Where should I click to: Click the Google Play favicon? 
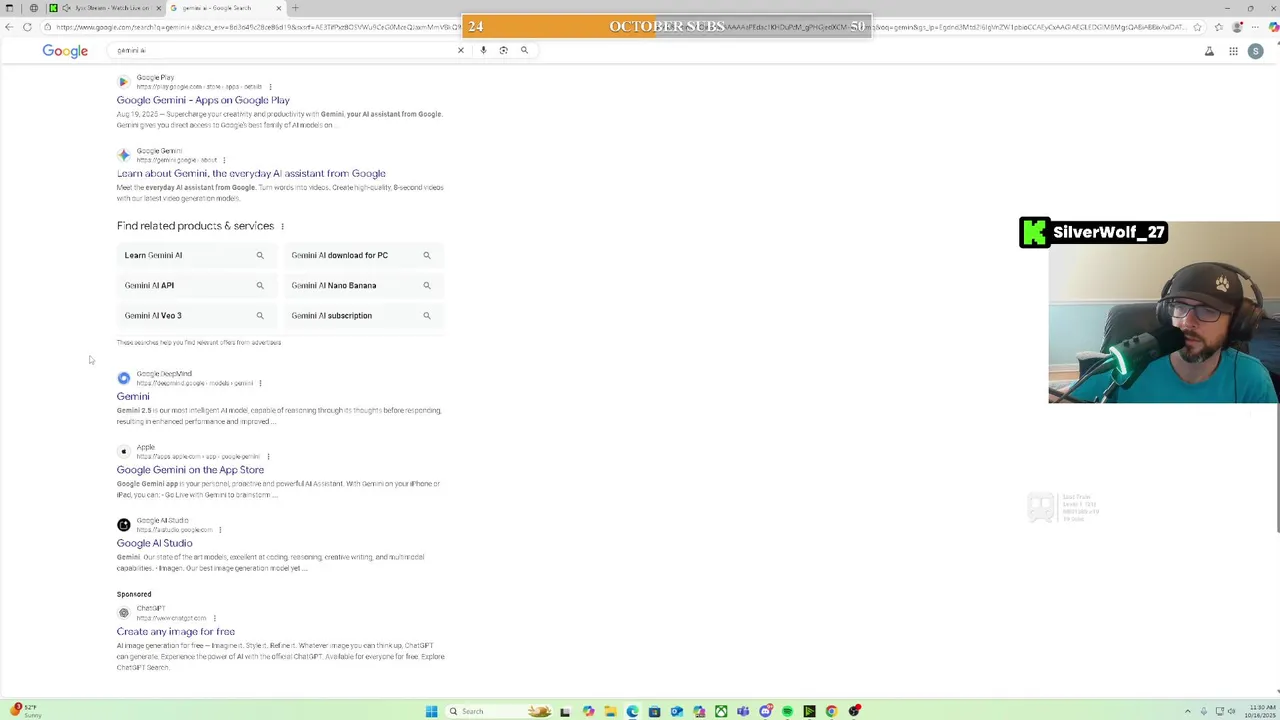pyautogui.click(x=124, y=82)
